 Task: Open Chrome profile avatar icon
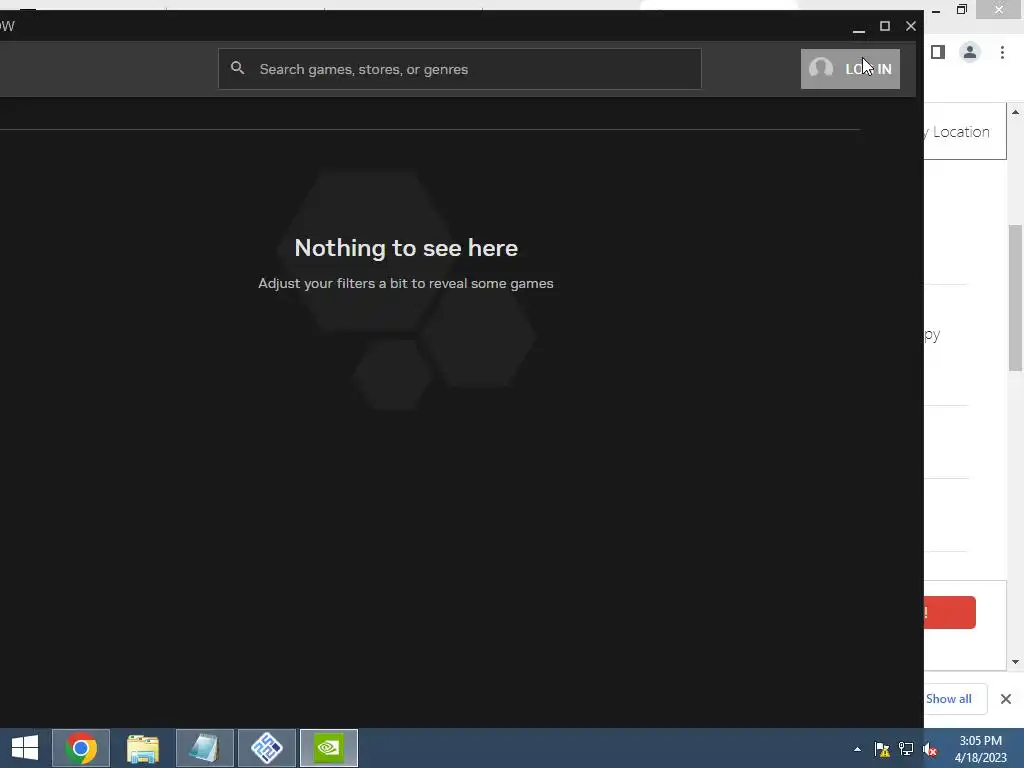(x=970, y=52)
